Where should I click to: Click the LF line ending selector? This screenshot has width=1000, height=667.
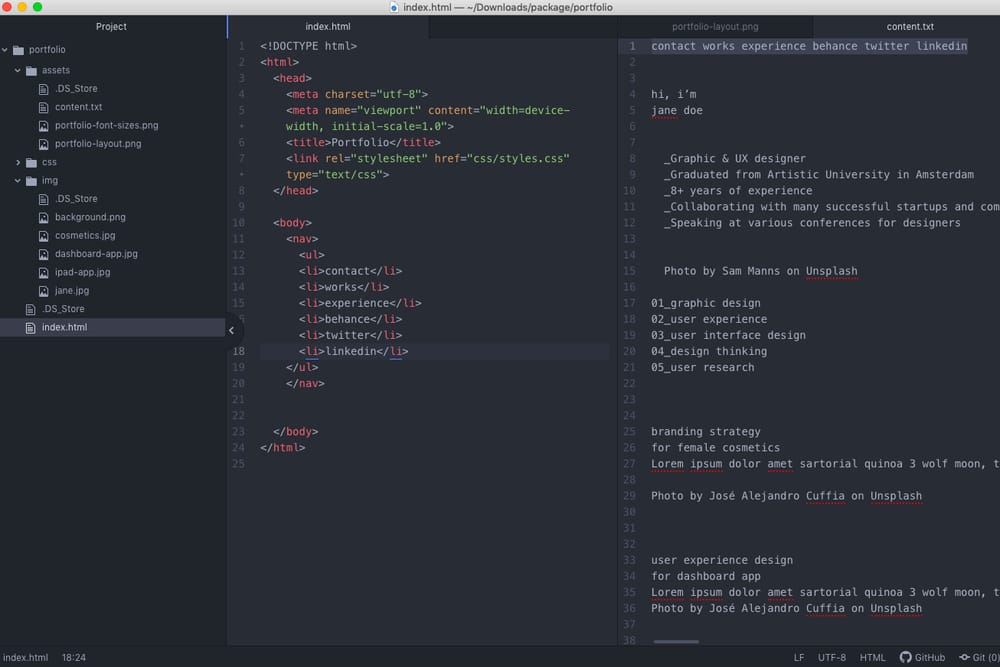pyautogui.click(x=799, y=657)
